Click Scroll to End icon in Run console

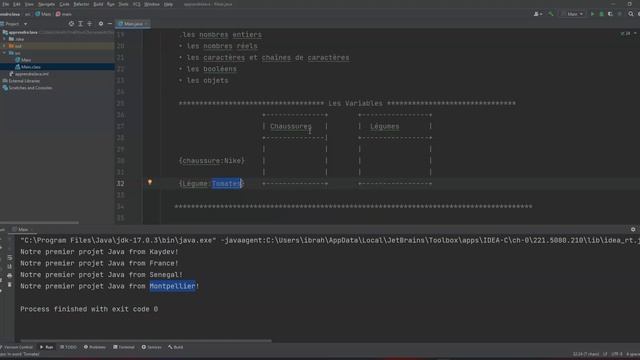pos(10,267)
